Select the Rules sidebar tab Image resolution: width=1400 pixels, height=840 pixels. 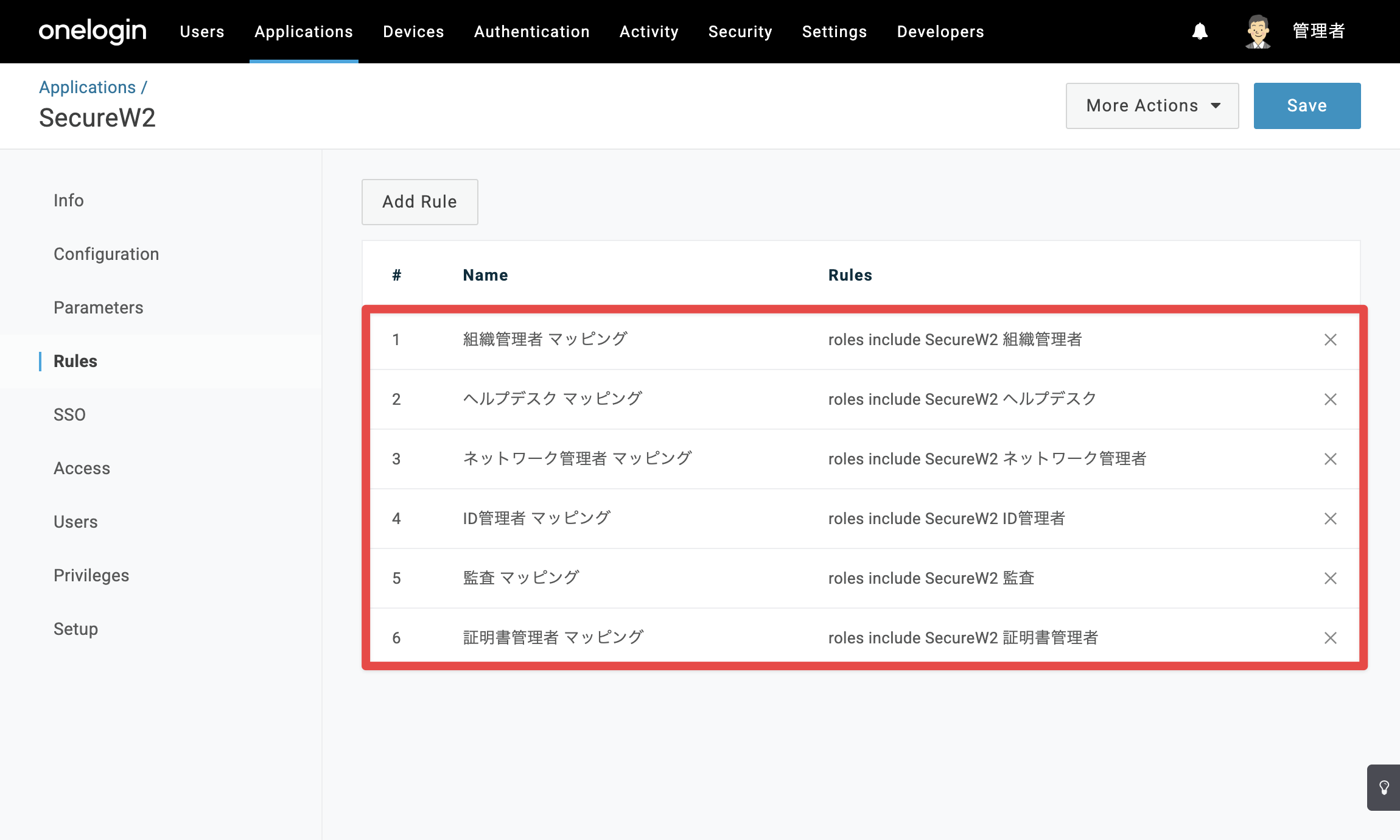[75, 361]
